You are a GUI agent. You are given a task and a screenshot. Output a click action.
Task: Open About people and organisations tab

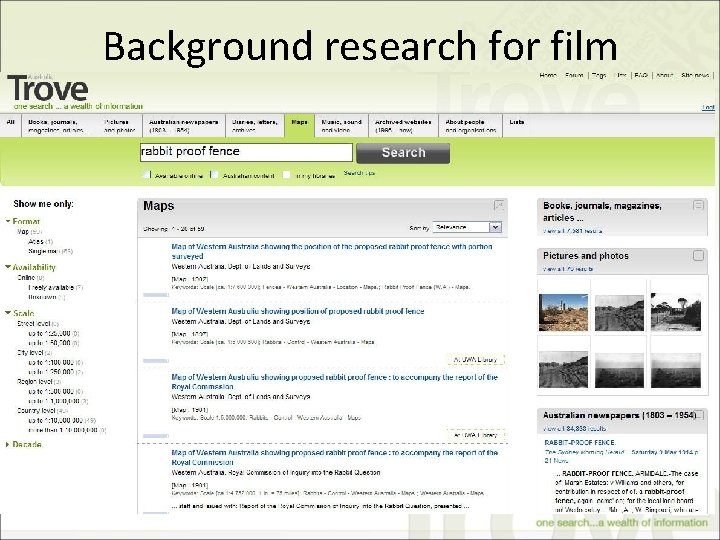[471, 126]
